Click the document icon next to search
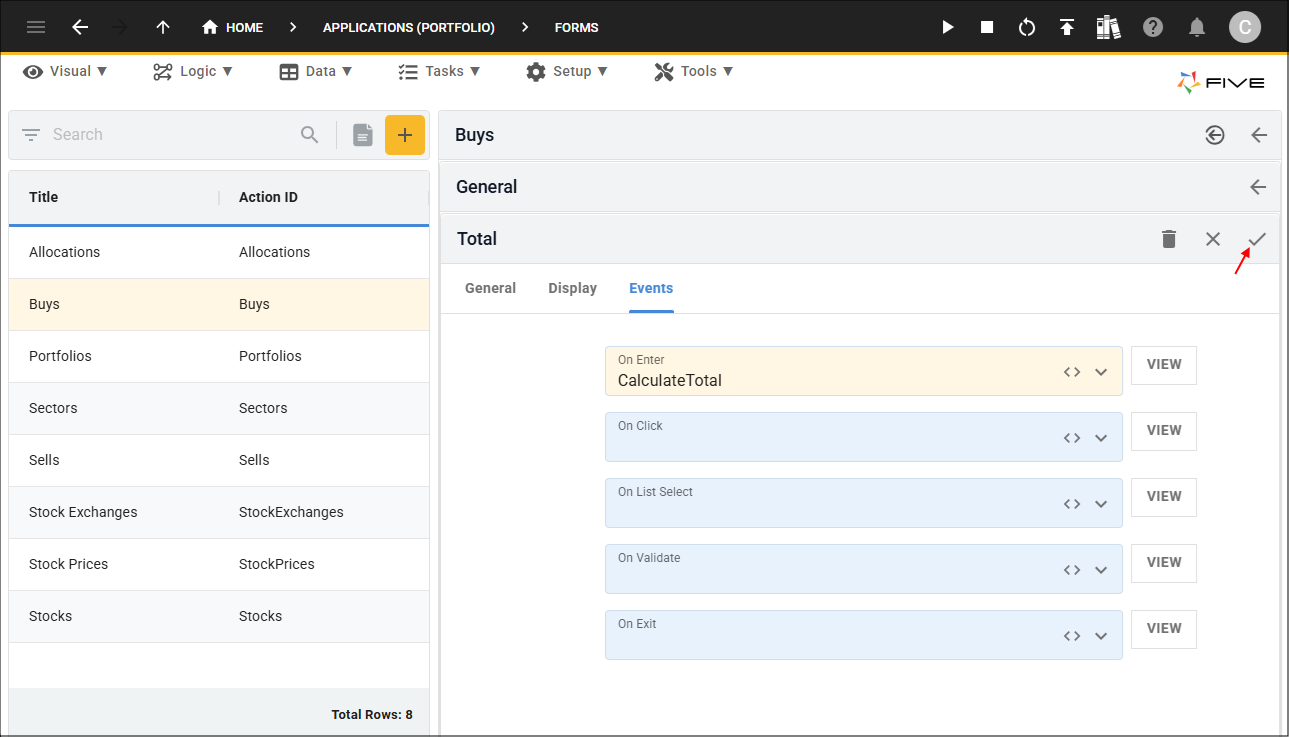 [x=363, y=135]
